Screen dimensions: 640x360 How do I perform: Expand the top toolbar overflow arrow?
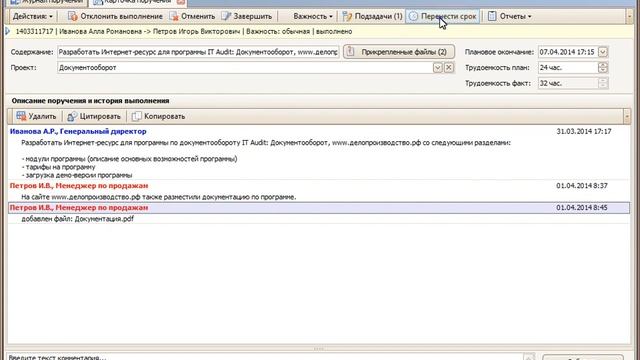[629, 16]
